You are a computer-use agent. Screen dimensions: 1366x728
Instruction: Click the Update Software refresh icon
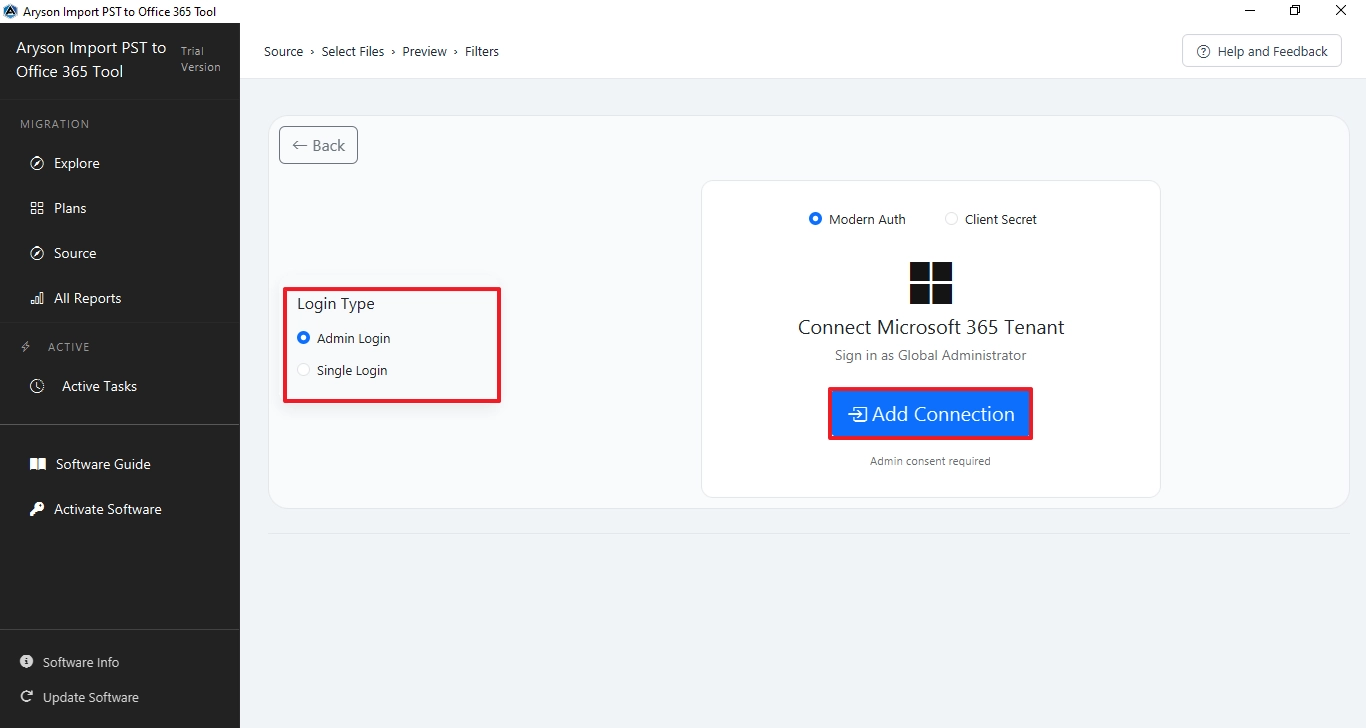click(x=26, y=697)
